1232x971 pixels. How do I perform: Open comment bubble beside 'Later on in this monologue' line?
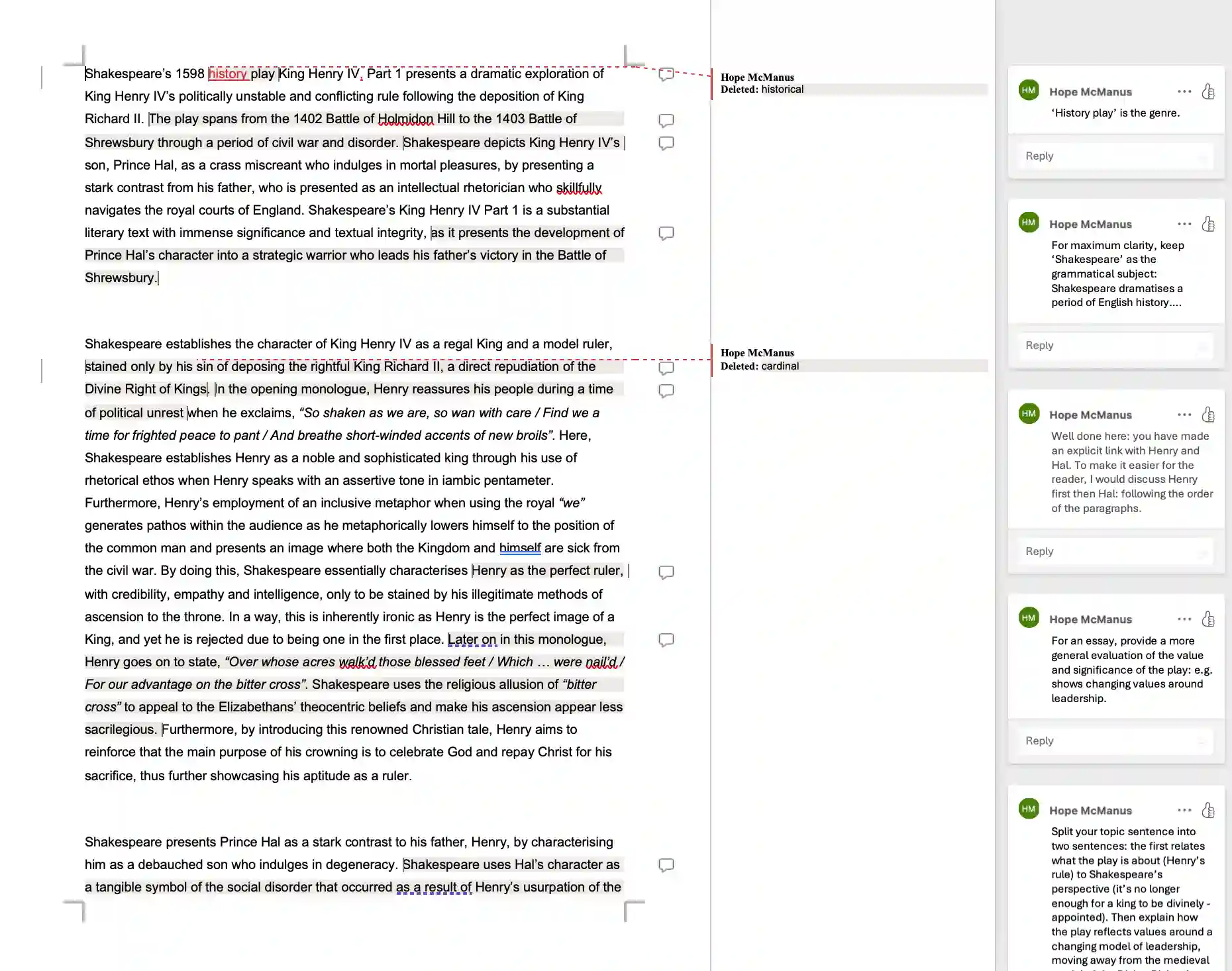[666, 640]
